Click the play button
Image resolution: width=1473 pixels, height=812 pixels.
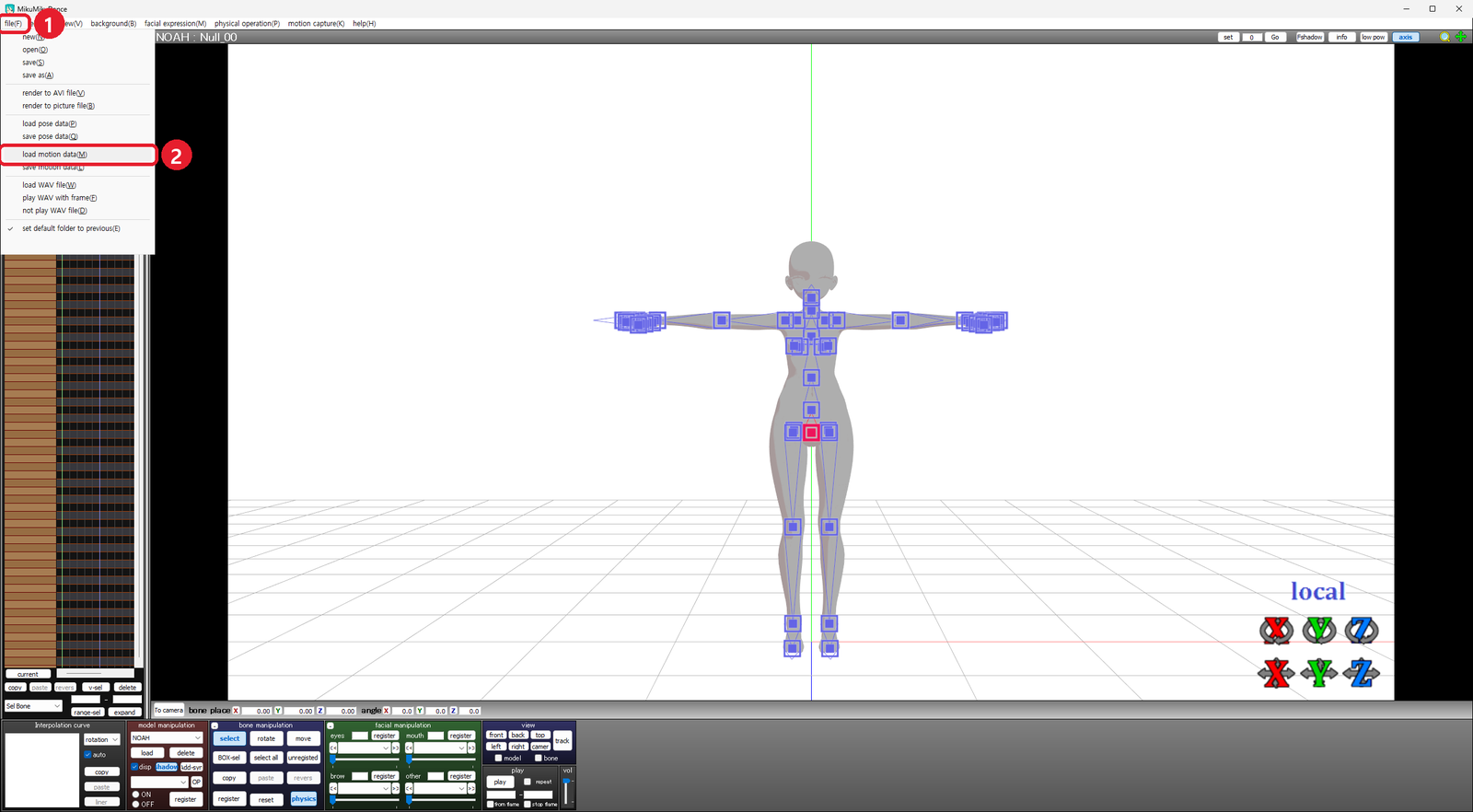point(500,782)
